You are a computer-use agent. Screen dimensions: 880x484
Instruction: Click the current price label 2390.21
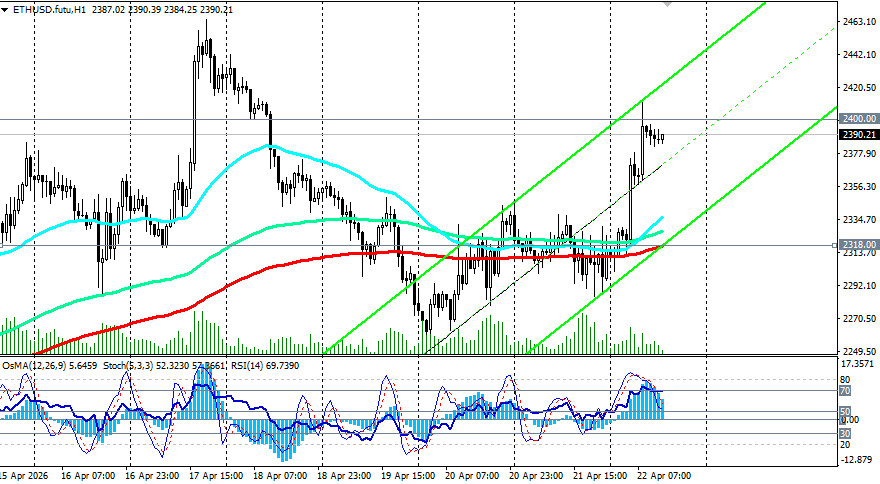point(859,135)
